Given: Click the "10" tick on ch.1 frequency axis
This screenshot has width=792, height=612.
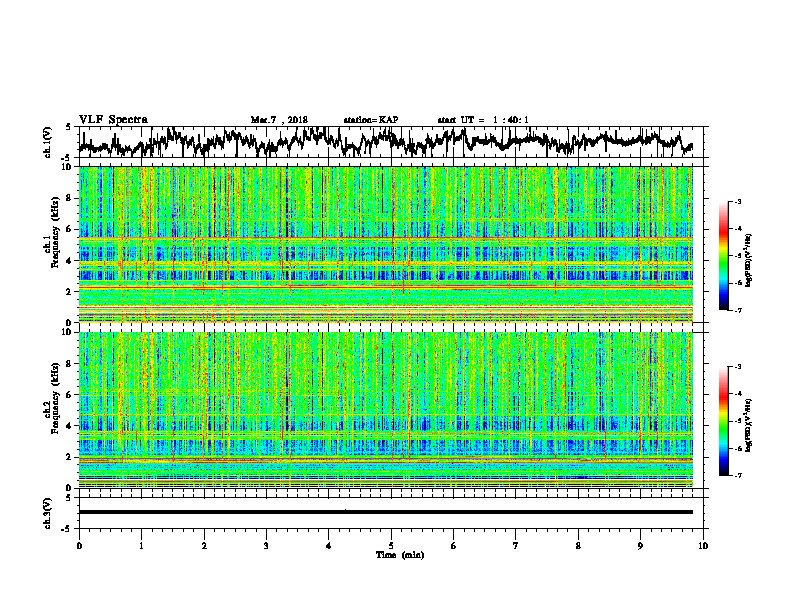Looking at the screenshot, I should [68, 167].
